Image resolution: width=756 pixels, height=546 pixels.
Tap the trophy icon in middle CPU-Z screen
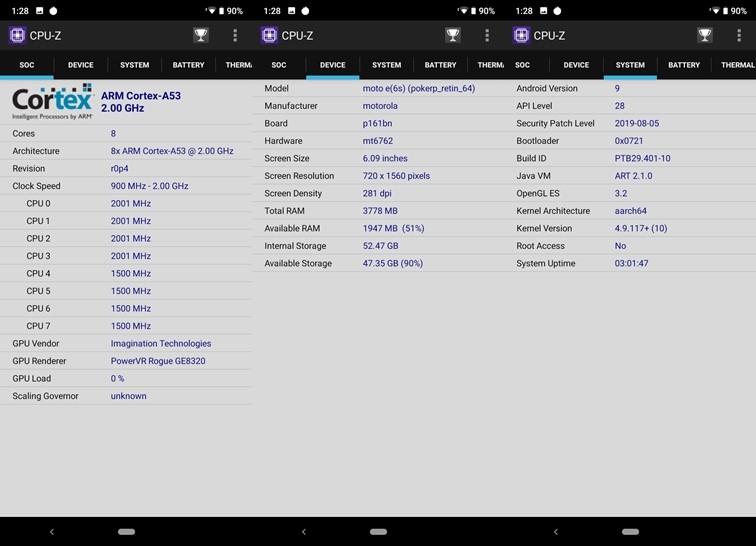pyautogui.click(x=453, y=35)
